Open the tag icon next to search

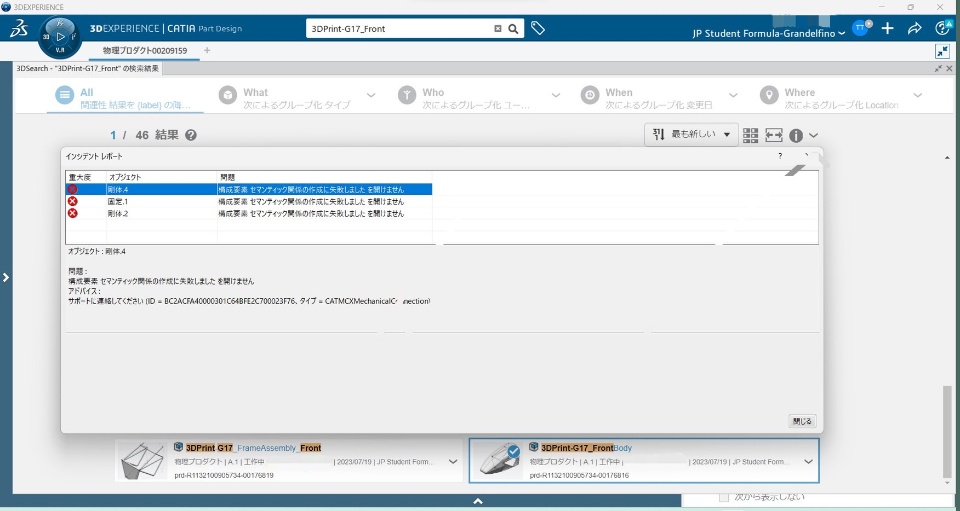click(538, 28)
